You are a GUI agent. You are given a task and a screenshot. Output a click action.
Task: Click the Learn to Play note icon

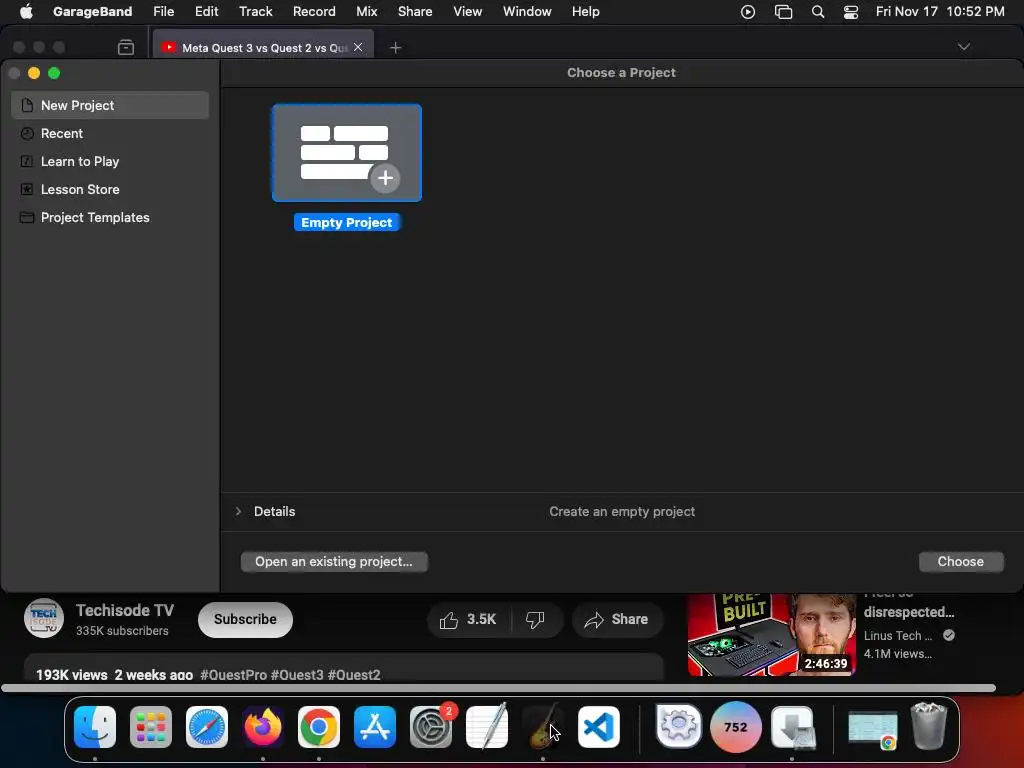(x=27, y=161)
